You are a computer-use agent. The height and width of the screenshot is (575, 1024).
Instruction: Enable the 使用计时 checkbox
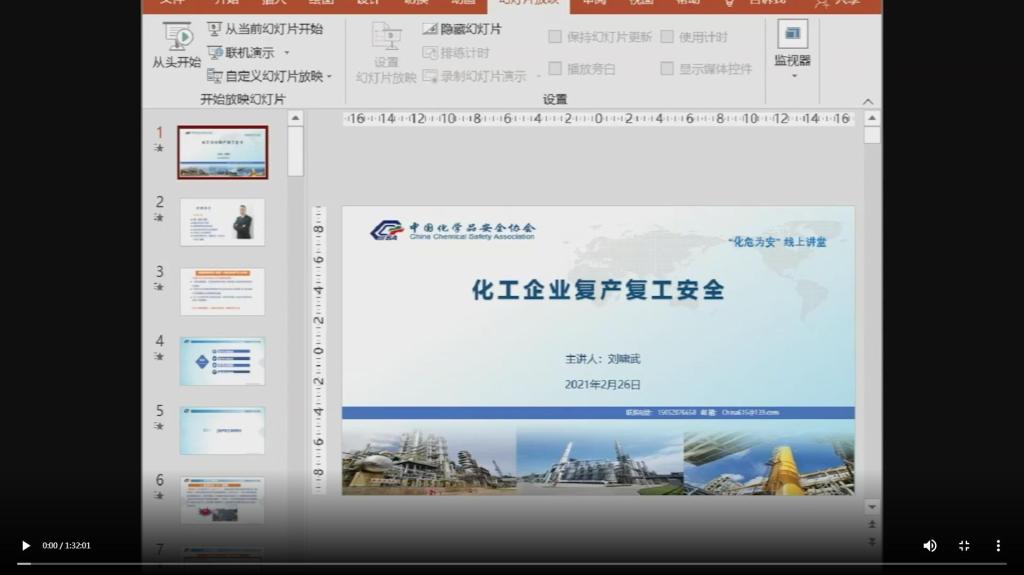pos(667,37)
